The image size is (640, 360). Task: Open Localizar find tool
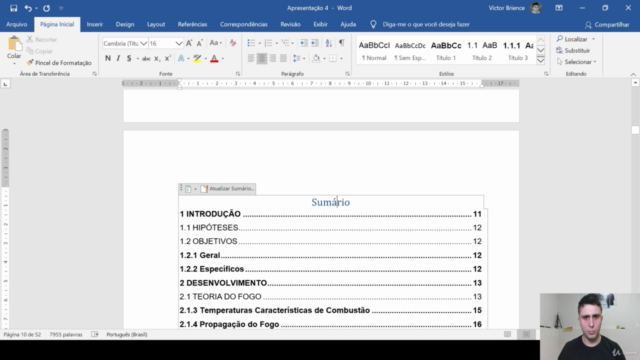coord(572,39)
